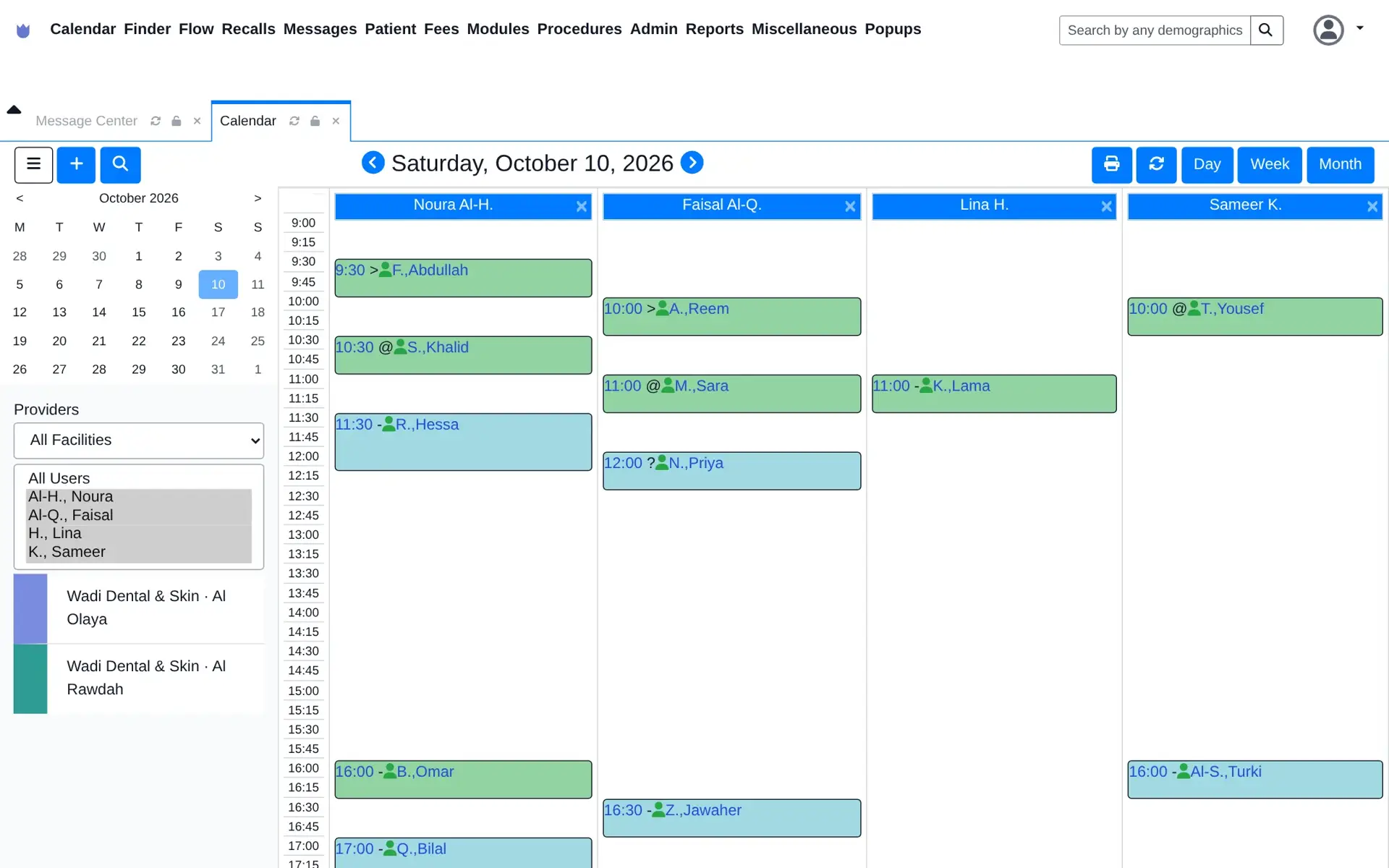Viewport: 1389px width, 868px height.
Task: Select provider K., Sameer in list
Action: (139, 552)
